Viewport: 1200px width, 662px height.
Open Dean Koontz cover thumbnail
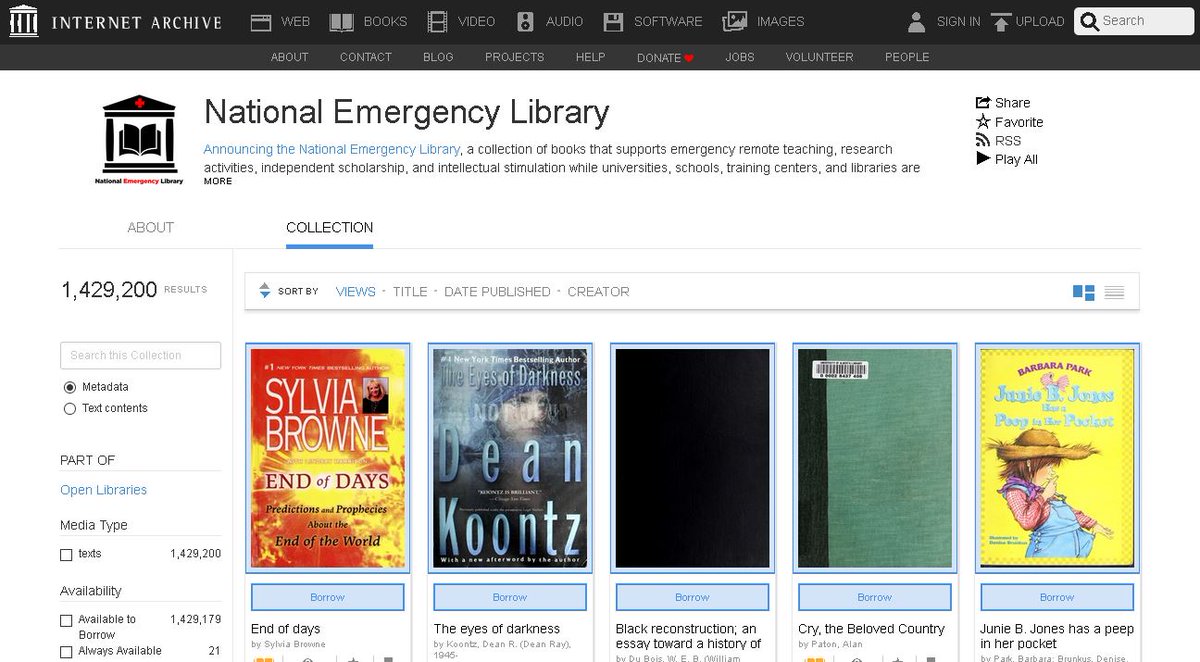click(x=510, y=458)
